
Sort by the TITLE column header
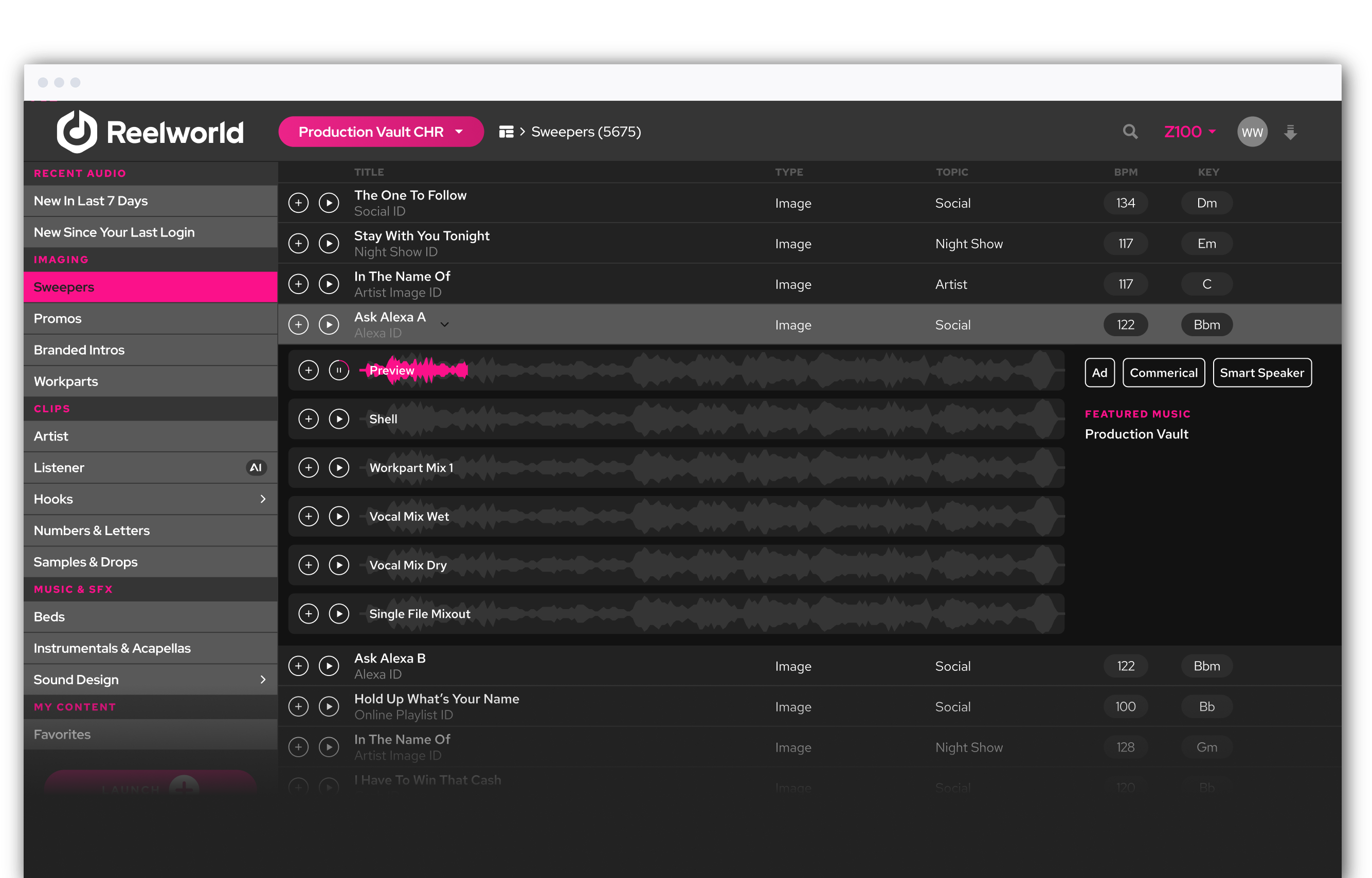point(369,172)
